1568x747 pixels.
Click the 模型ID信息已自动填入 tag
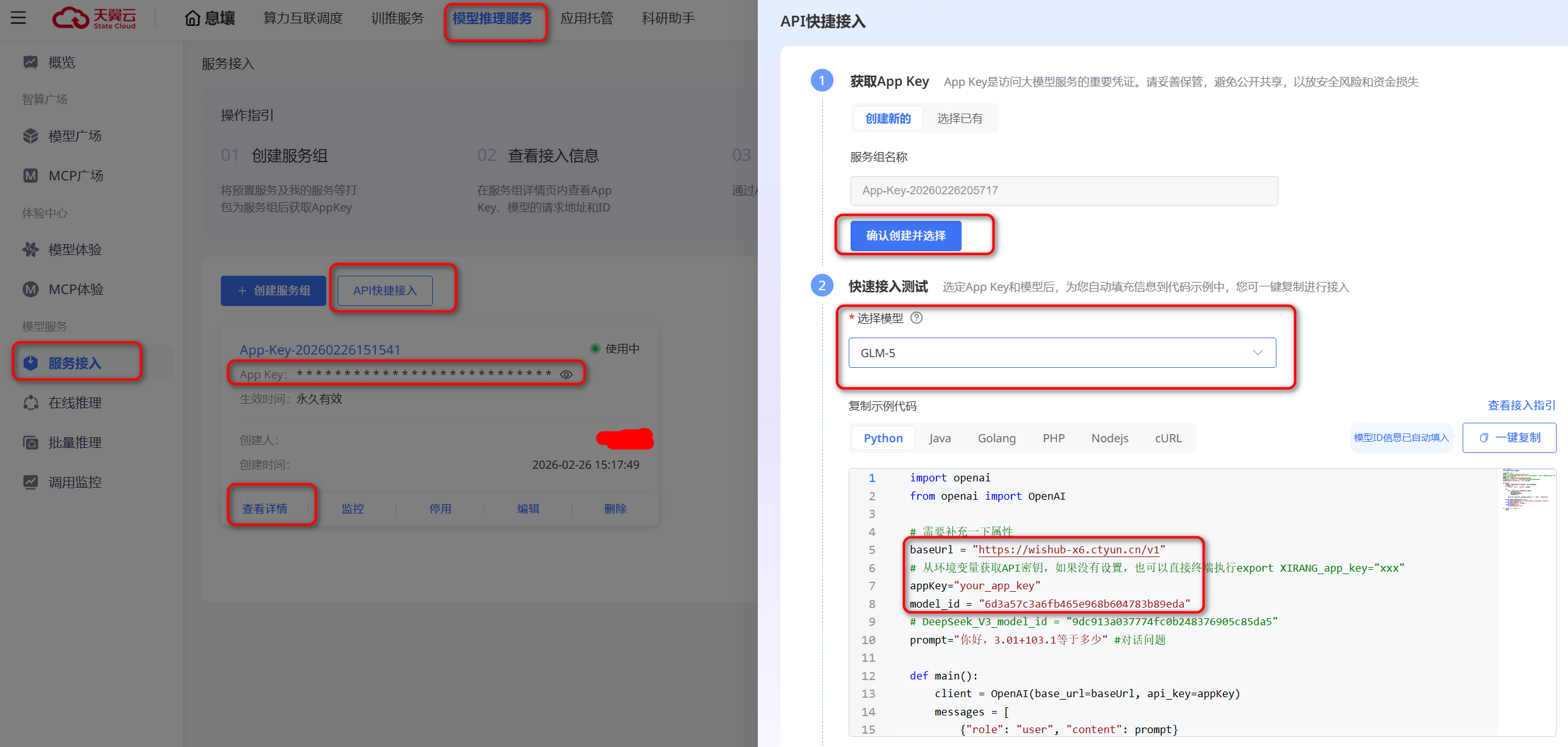1401,438
